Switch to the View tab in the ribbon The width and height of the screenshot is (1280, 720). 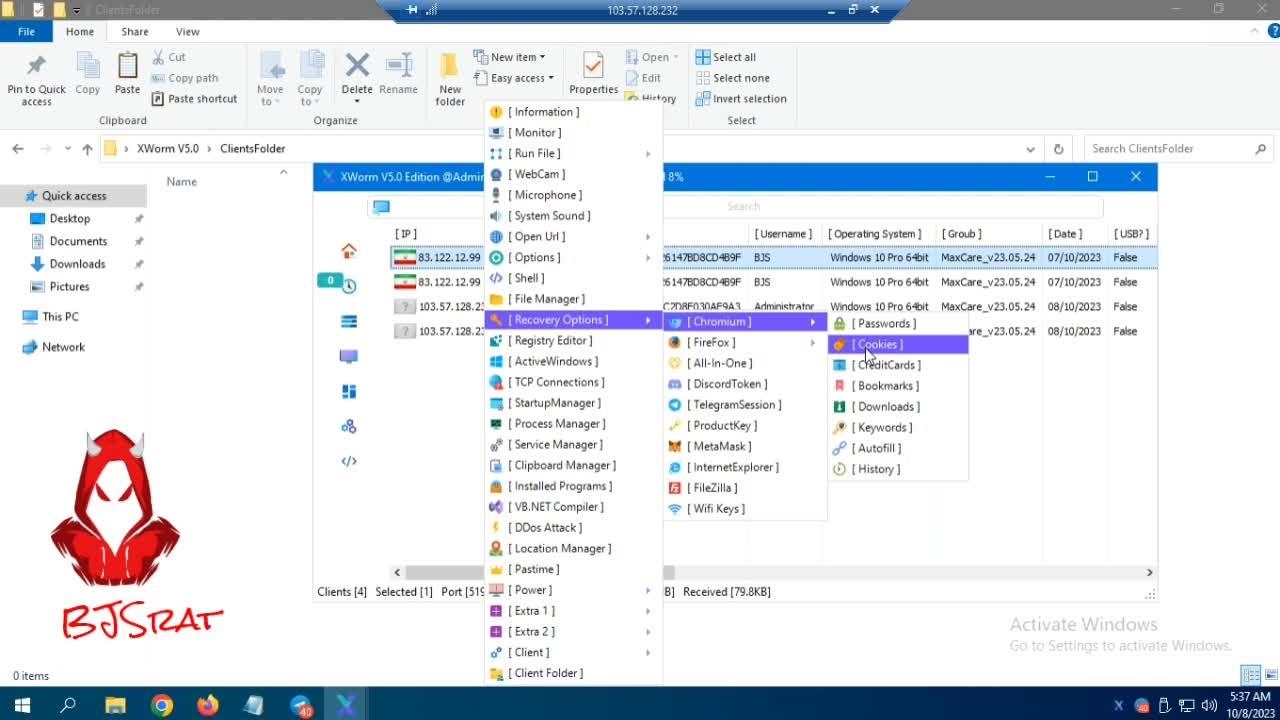(187, 31)
